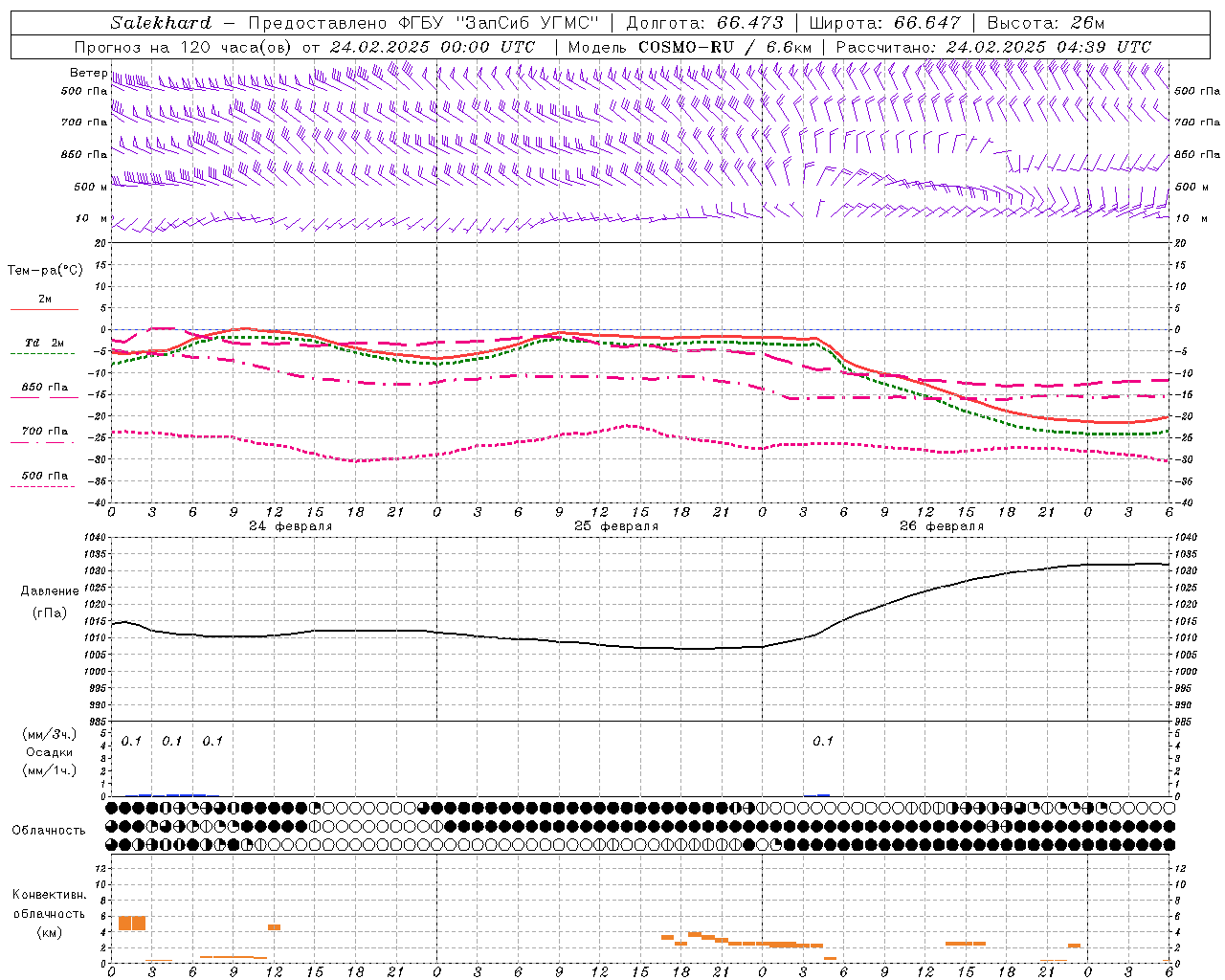Select the 'Широта: 66.647' header value
This screenshot has width=1225, height=980.
click(x=884, y=22)
